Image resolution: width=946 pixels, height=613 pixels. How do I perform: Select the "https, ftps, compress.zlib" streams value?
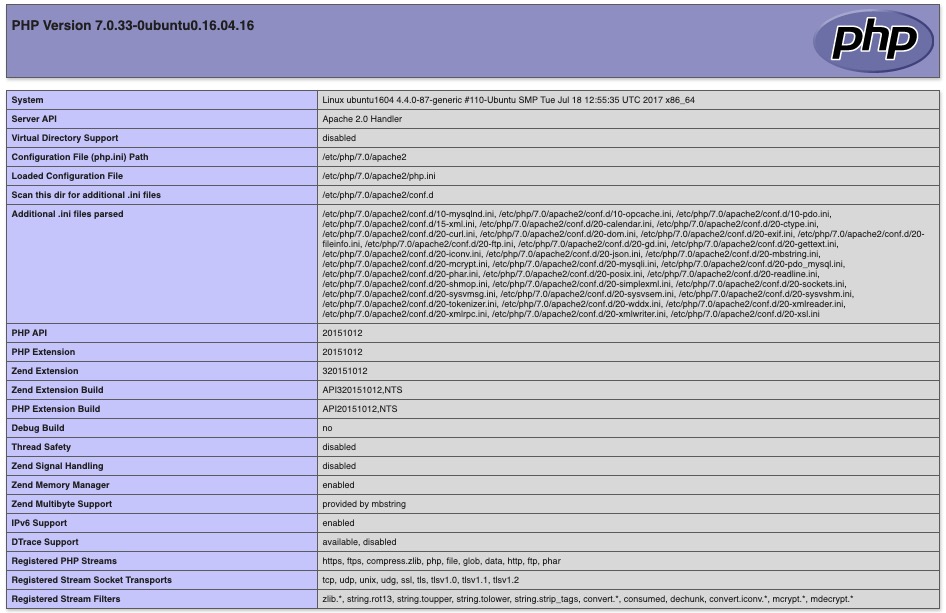(441, 561)
